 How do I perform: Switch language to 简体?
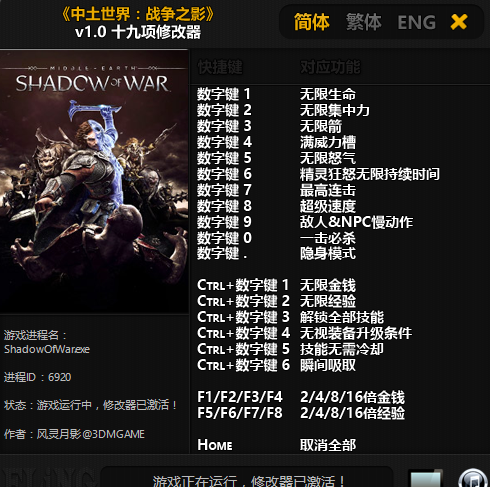(312, 22)
